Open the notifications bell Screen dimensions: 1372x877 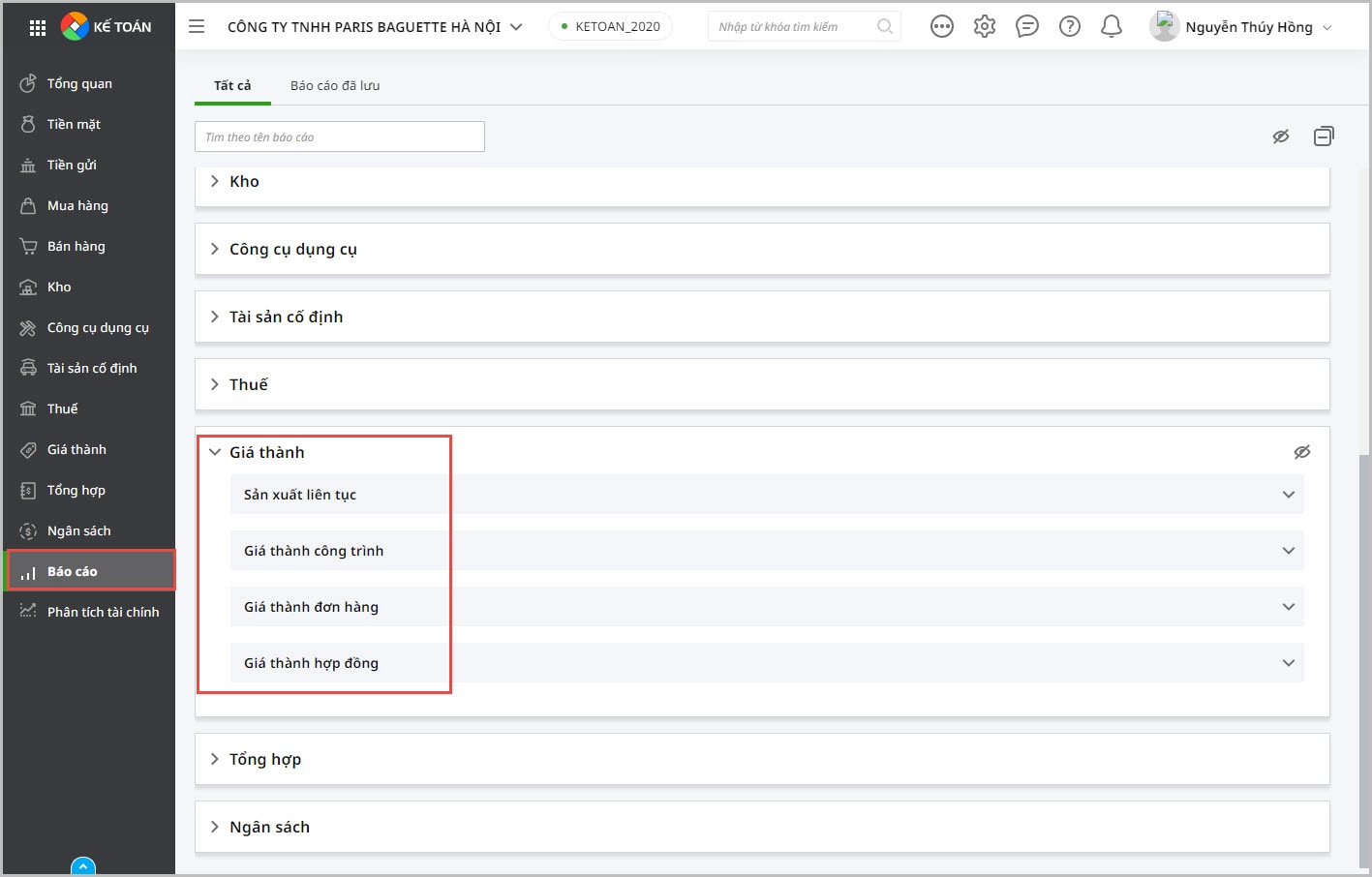tap(1112, 26)
